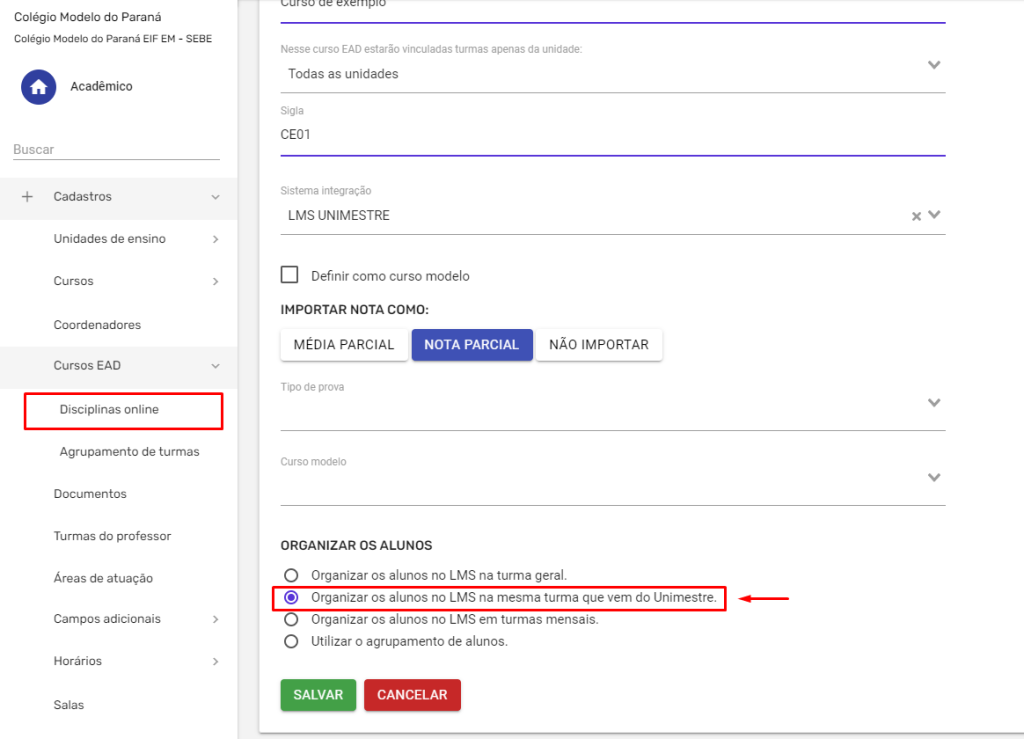This screenshot has width=1024, height=739.
Task: Select the 'turmas mensais' radio option
Action: (x=291, y=619)
